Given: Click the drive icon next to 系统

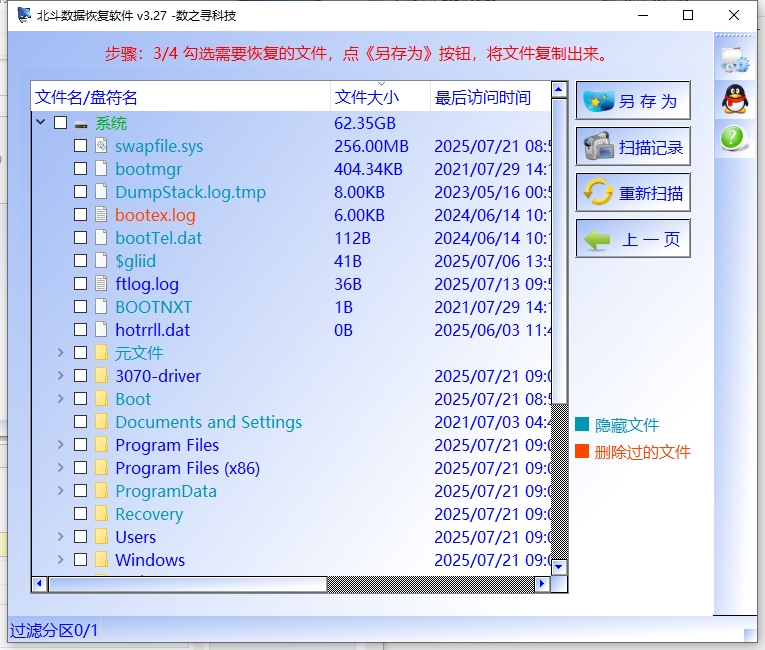Looking at the screenshot, I should click(81, 124).
